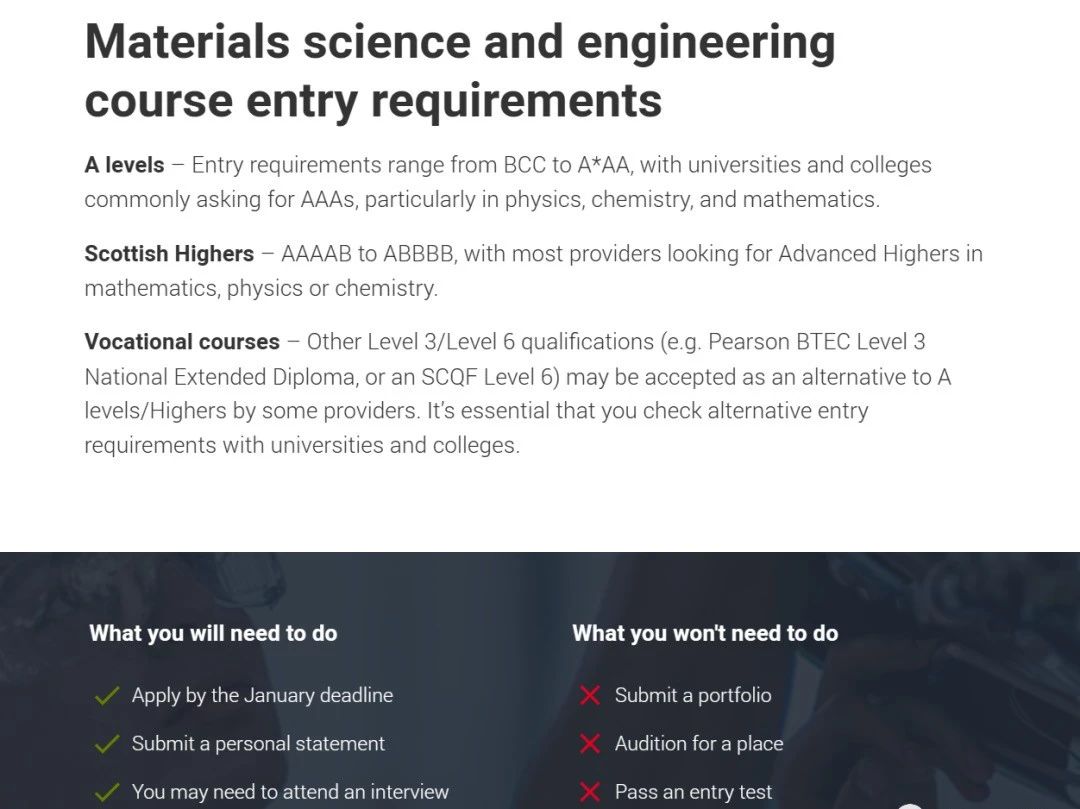
Task: Click the bold 'Scottish Highers' label
Action: pyautogui.click(x=169, y=254)
